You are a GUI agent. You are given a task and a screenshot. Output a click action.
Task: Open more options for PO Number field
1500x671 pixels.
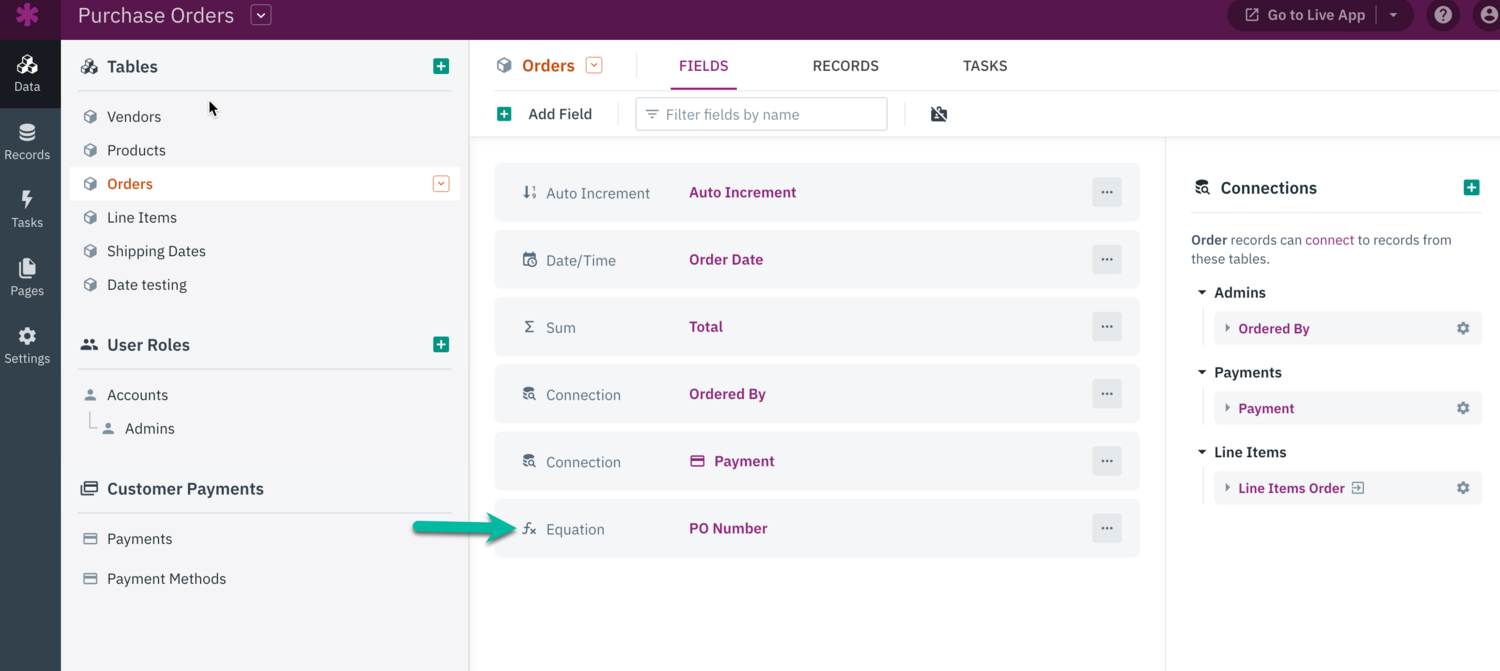(1107, 528)
